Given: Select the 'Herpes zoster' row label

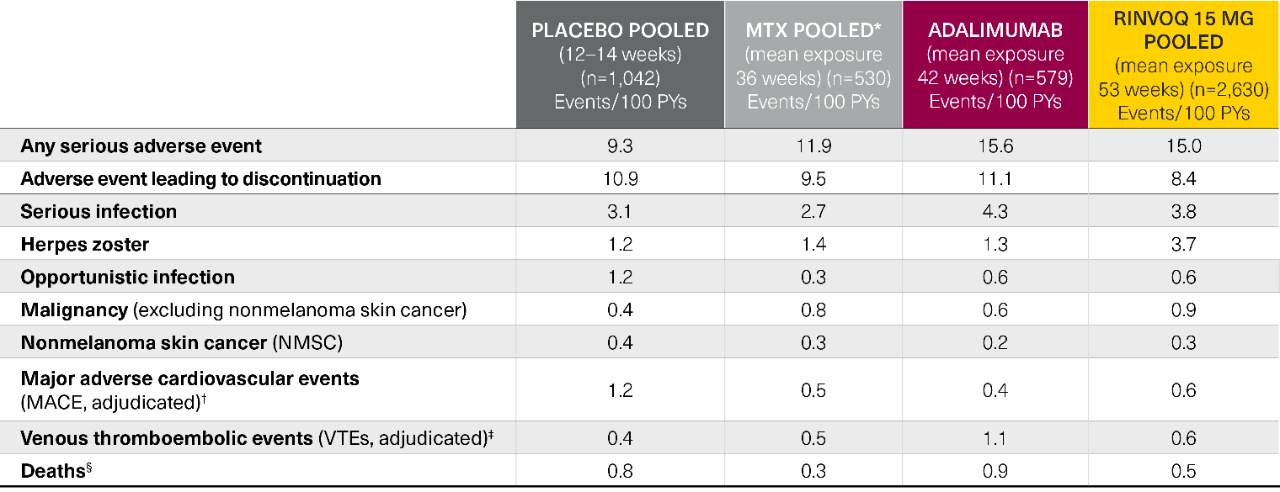Looking at the screenshot, I should coord(85,244).
